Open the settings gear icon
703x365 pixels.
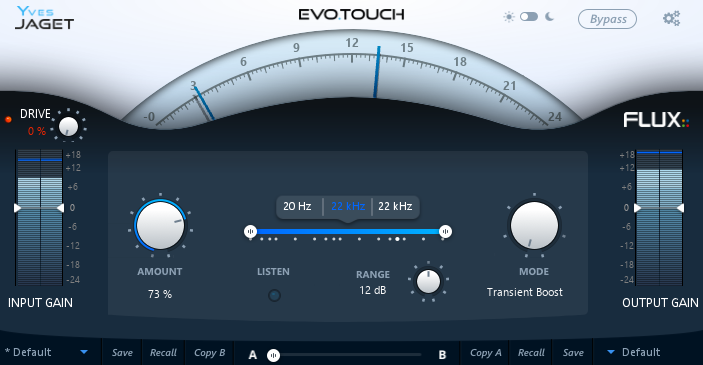click(671, 19)
